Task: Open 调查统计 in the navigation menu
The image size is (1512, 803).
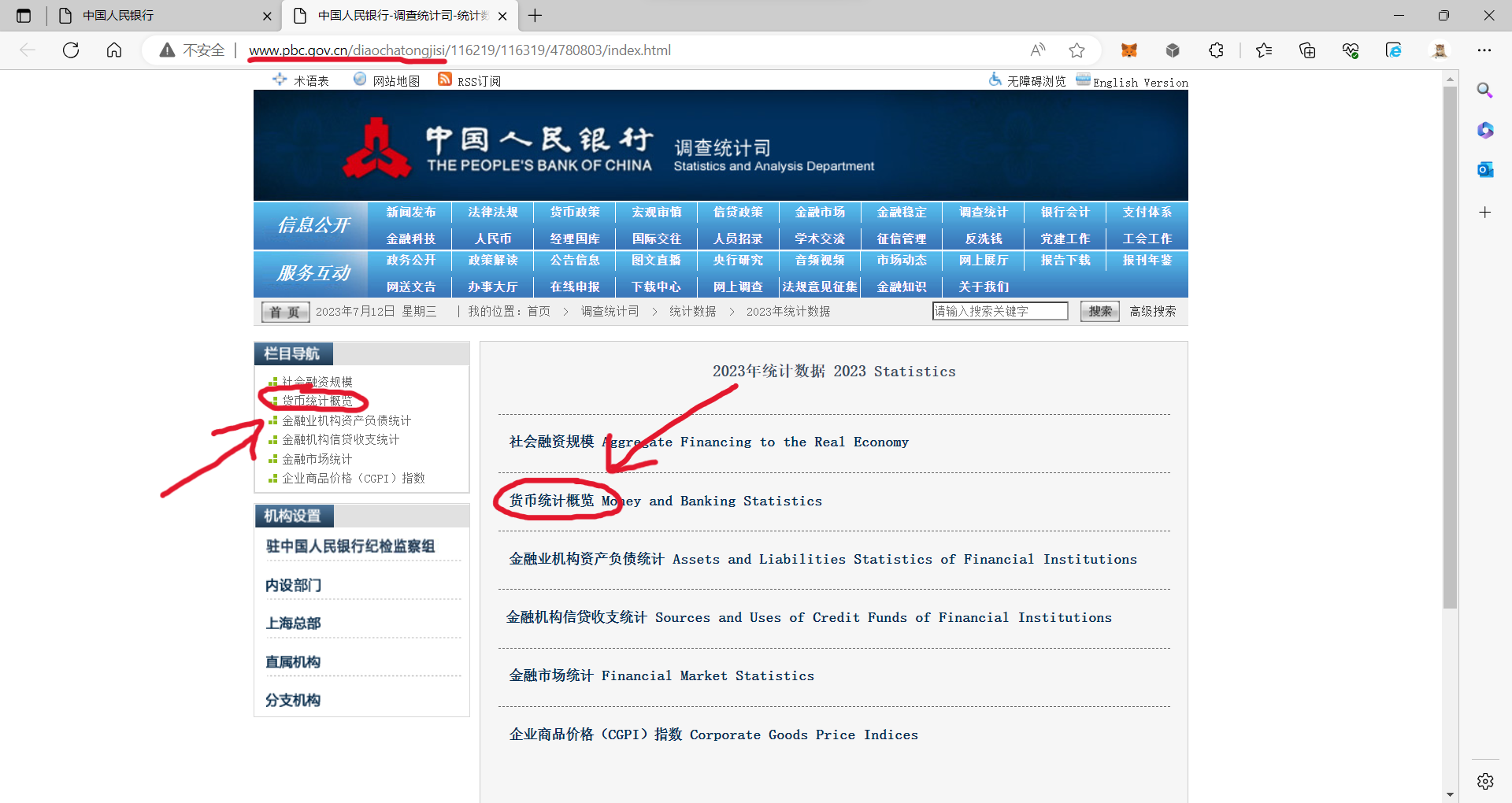Action: 984,213
